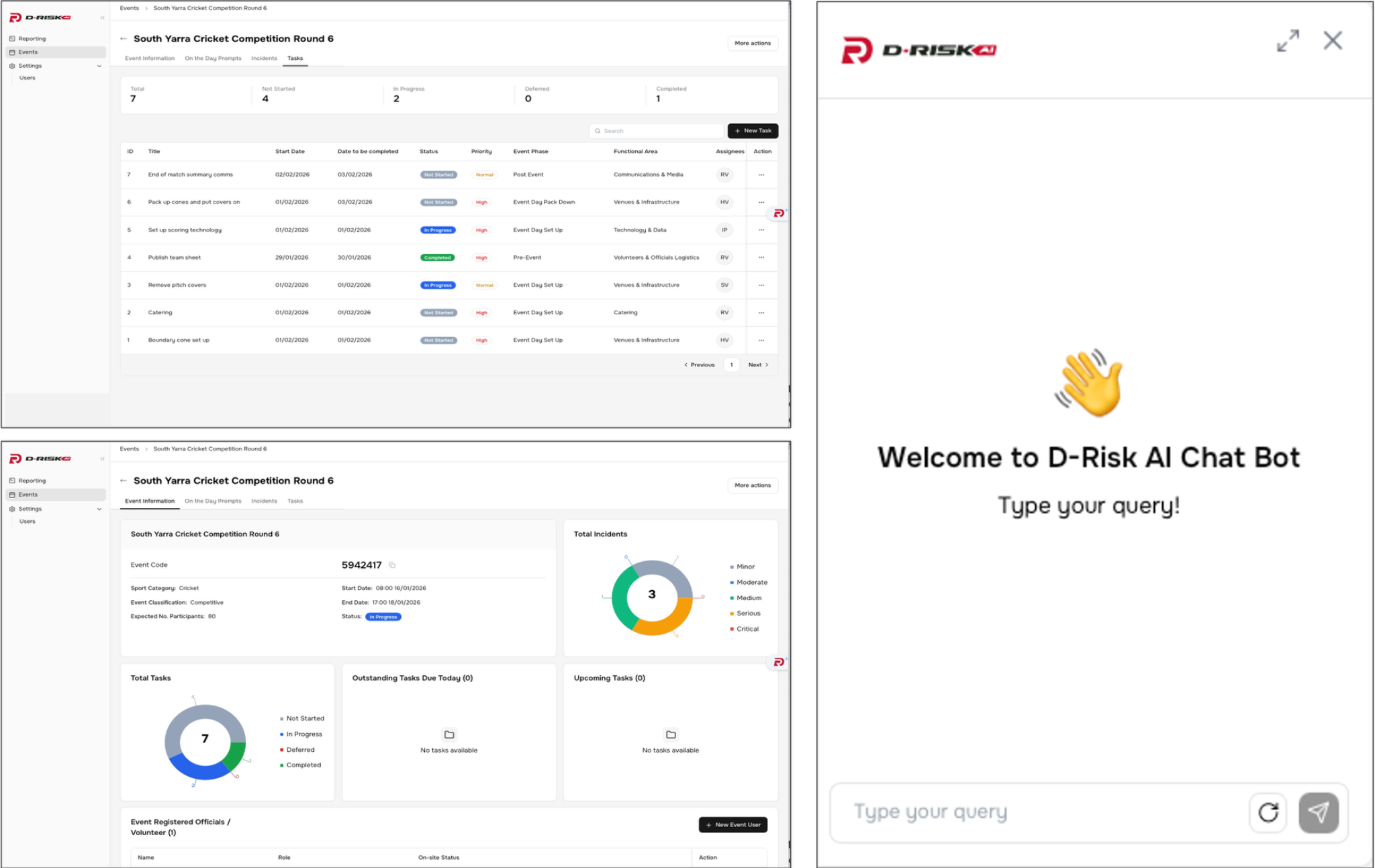Click the Completed legend swatch in Total Tasks
The image size is (1375, 868).
tap(281, 765)
